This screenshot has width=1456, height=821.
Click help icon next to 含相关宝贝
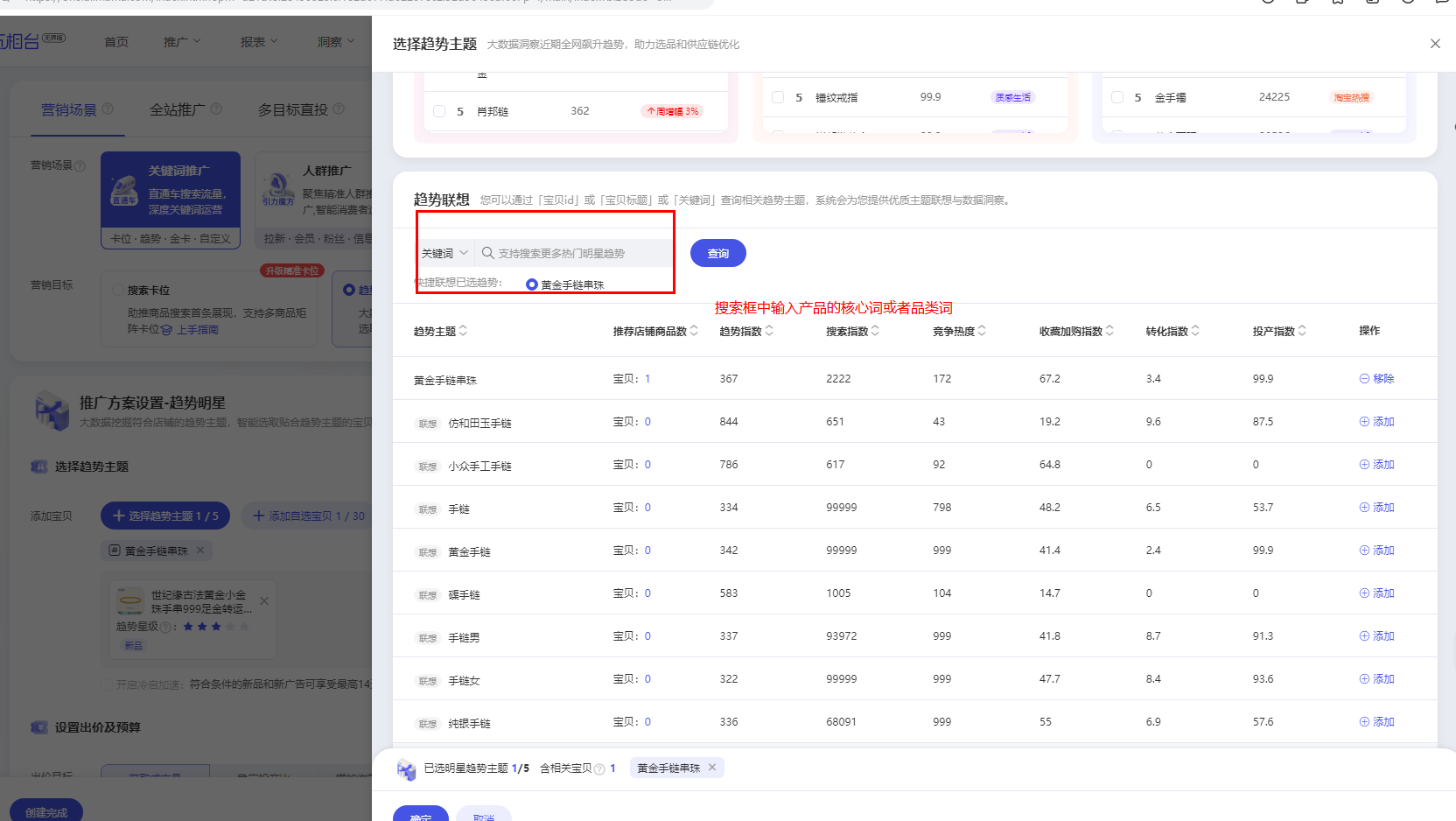click(599, 768)
